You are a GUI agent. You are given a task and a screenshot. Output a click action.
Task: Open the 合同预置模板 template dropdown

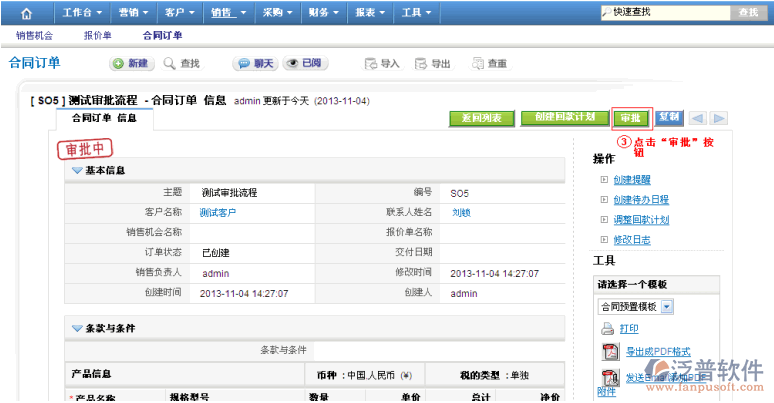coord(667,306)
